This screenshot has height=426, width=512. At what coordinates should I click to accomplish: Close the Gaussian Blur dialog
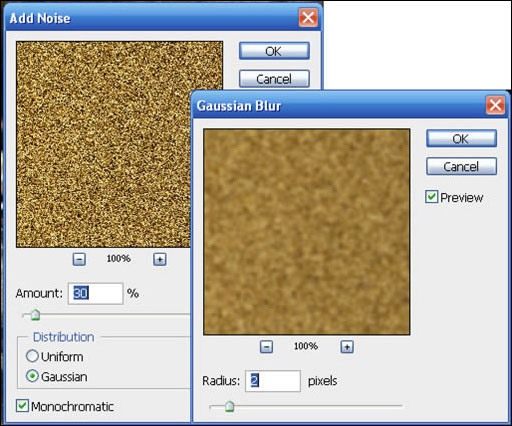click(495, 105)
